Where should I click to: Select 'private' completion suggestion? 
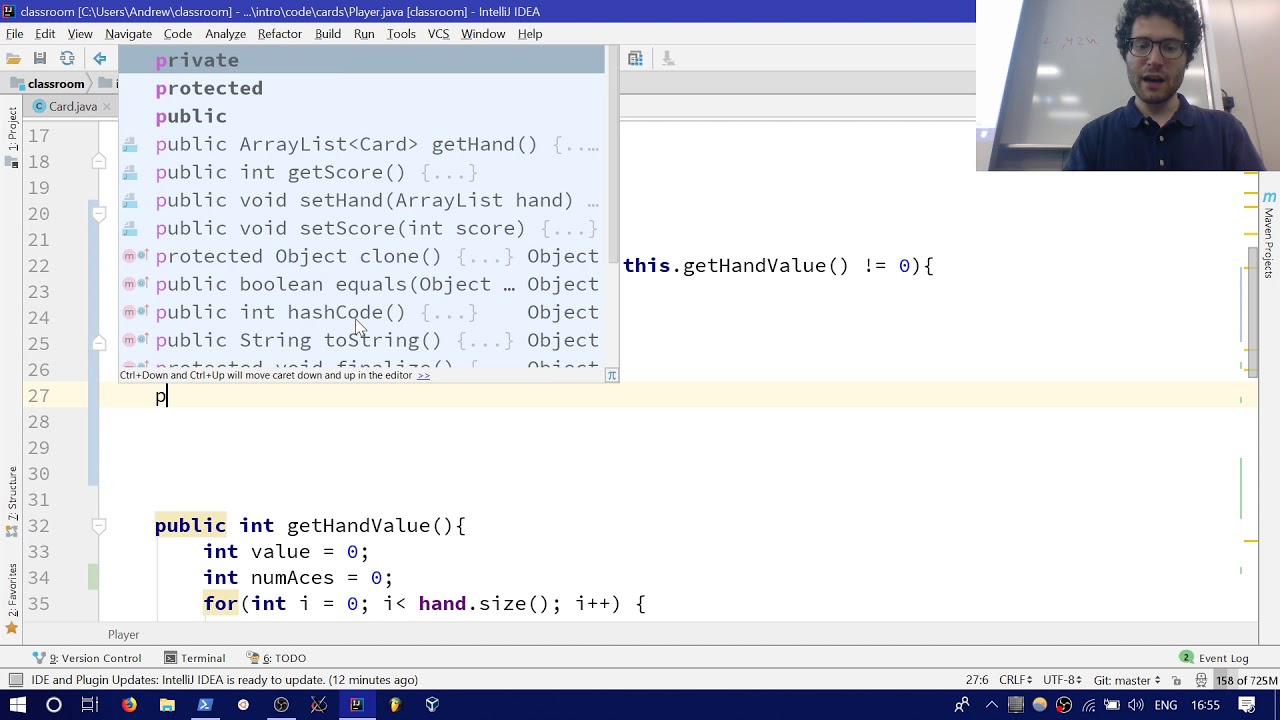pos(362,60)
